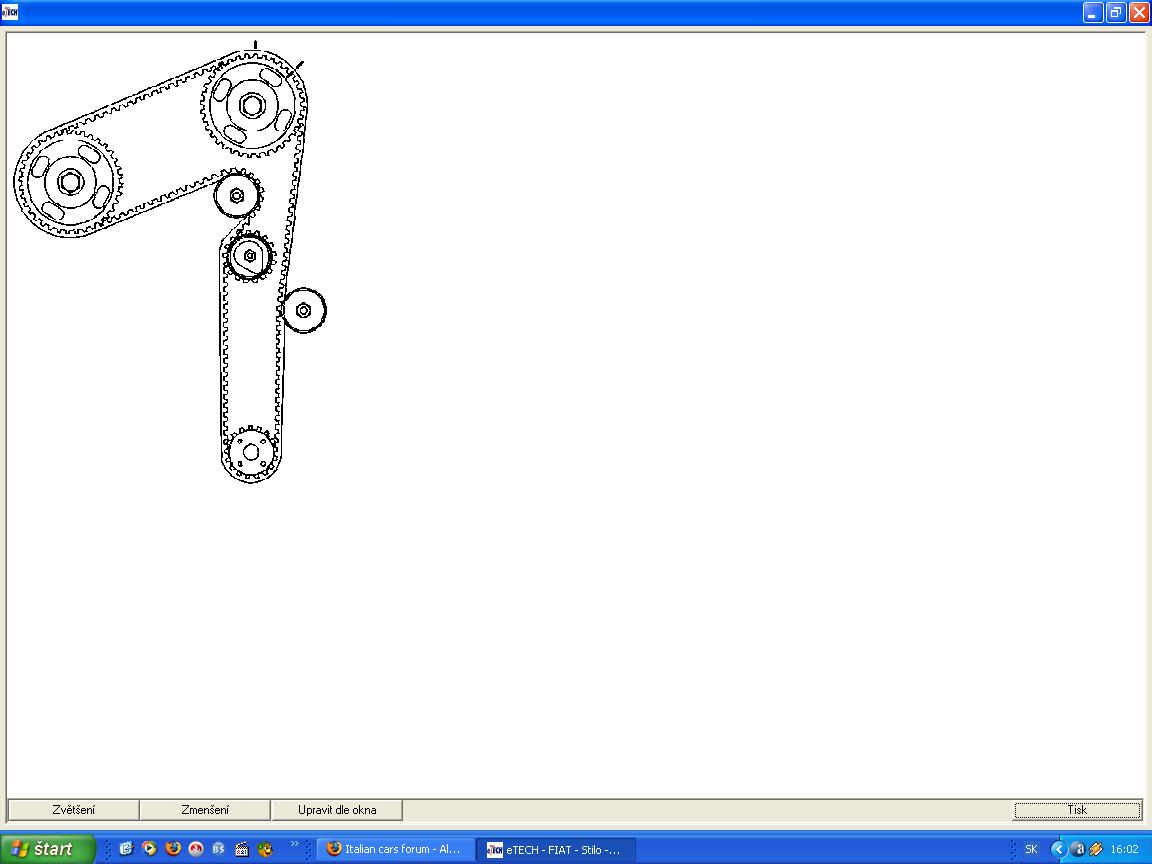Launch BS Player from the quick launch bar
The width and height of the screenshot is (1152, 864).
pyautogui.click(x=219, y=849)
